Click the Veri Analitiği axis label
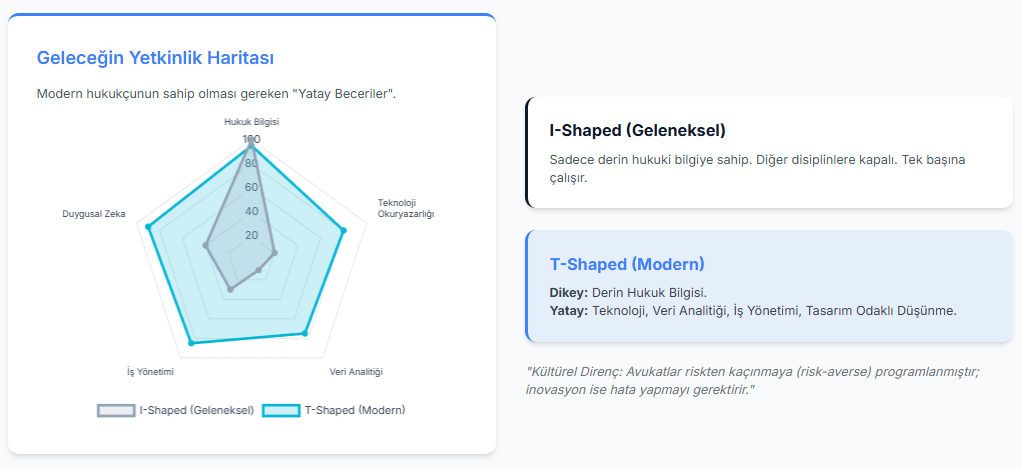The image size is (1022, 469). [x=356, y=372]
